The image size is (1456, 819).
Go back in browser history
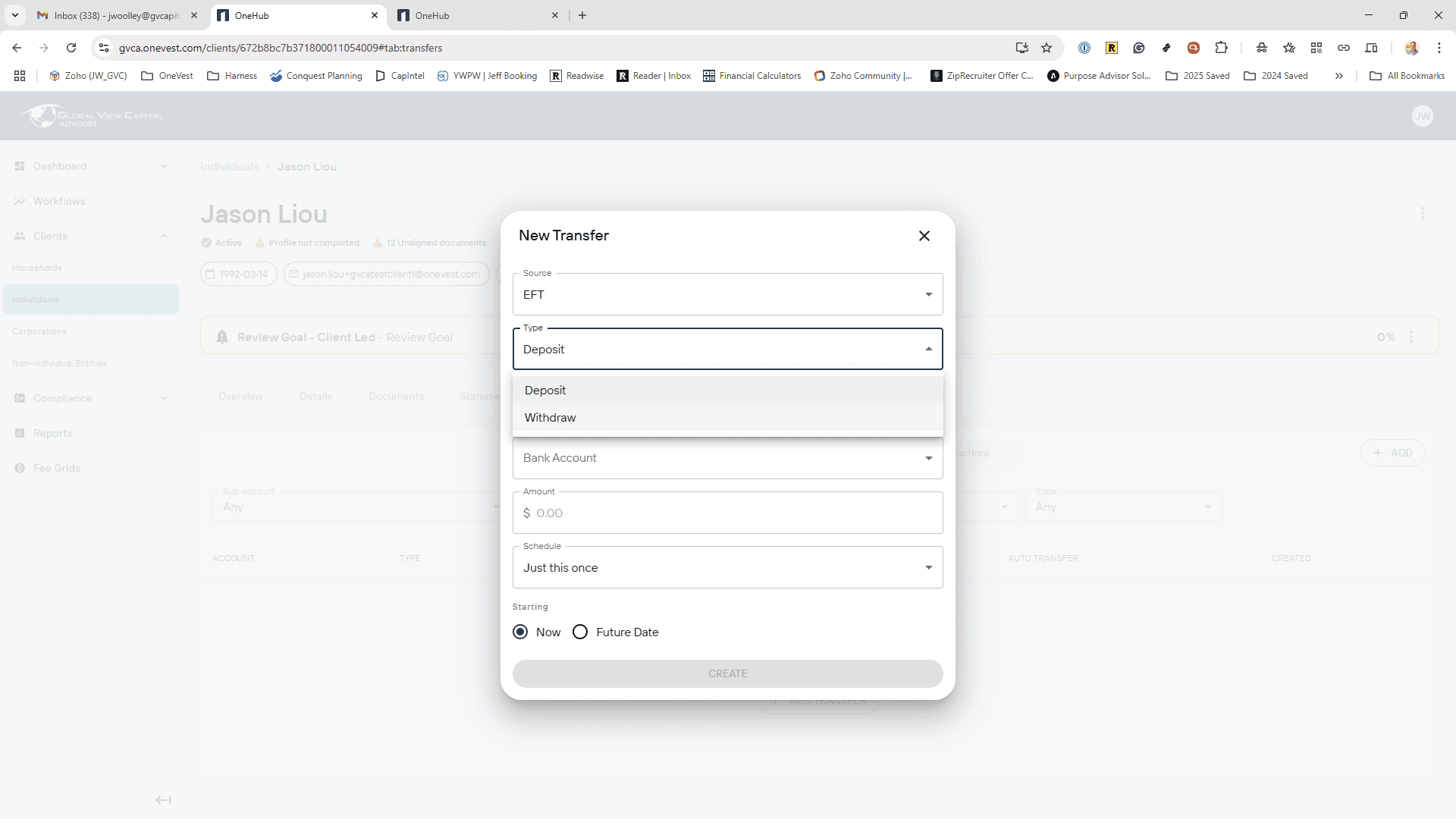[17, 48]
